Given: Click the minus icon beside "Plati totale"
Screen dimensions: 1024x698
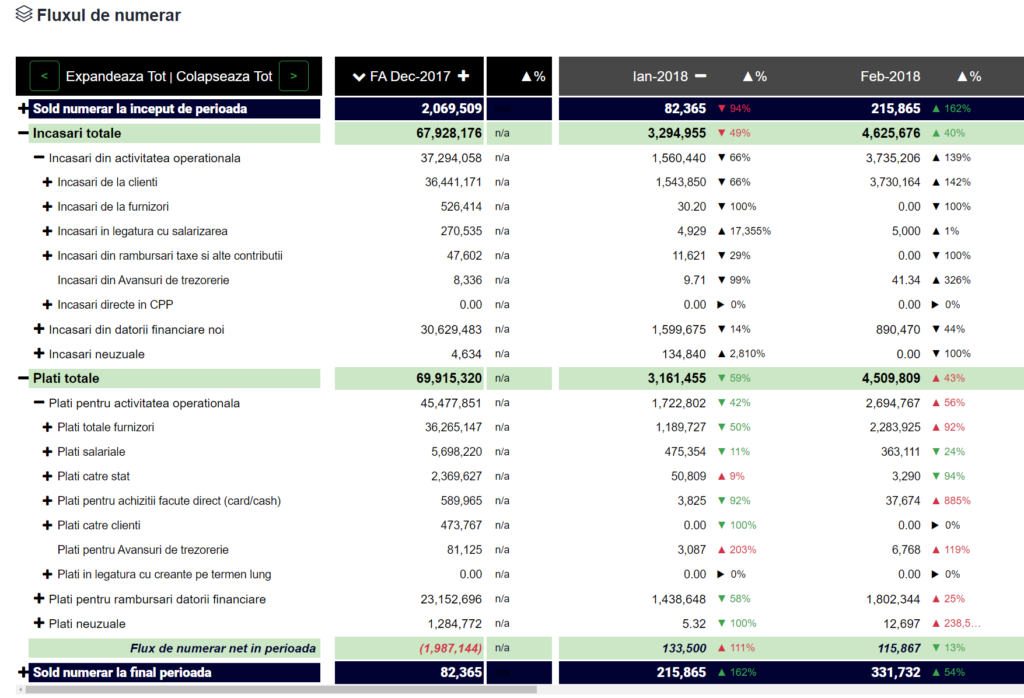Looking at the screenshot, I should click(22, 378).
